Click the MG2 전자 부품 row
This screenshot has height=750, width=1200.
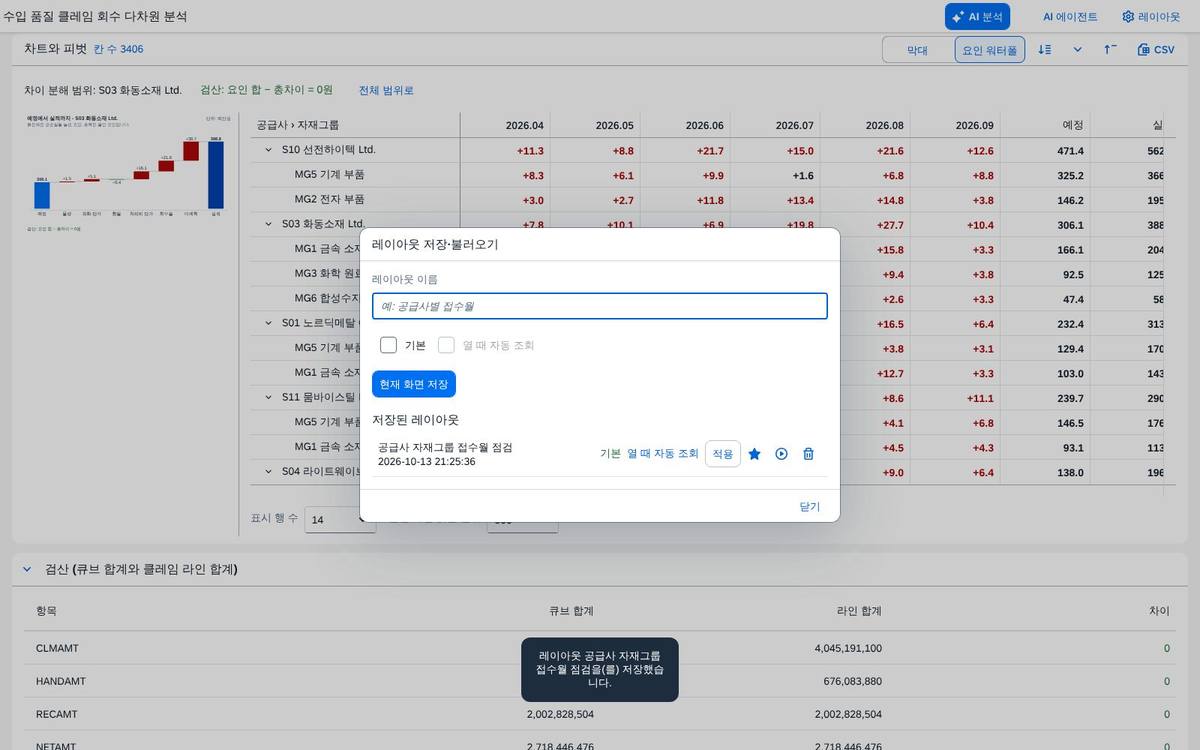pyautogui.click(x=329, y=199)
